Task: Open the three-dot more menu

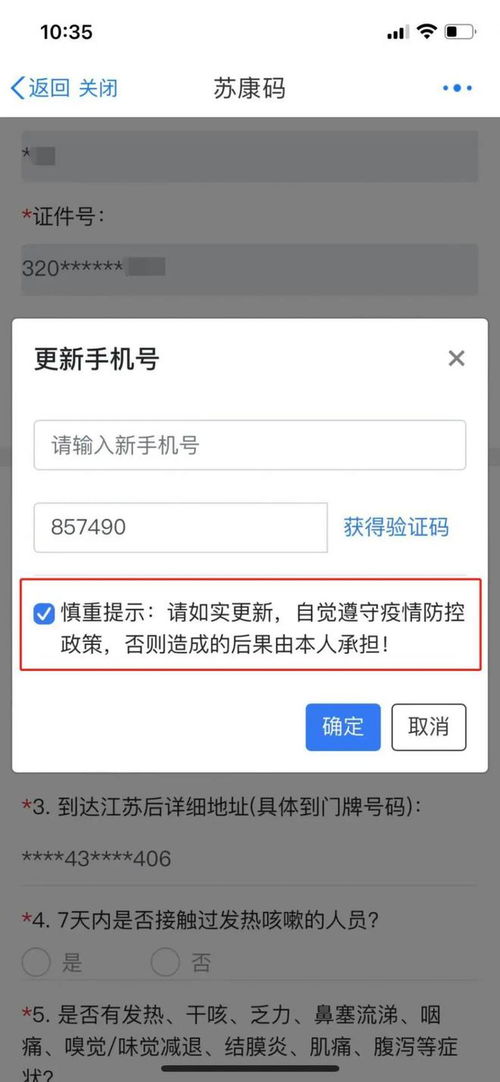Action: tap(457, 88)
